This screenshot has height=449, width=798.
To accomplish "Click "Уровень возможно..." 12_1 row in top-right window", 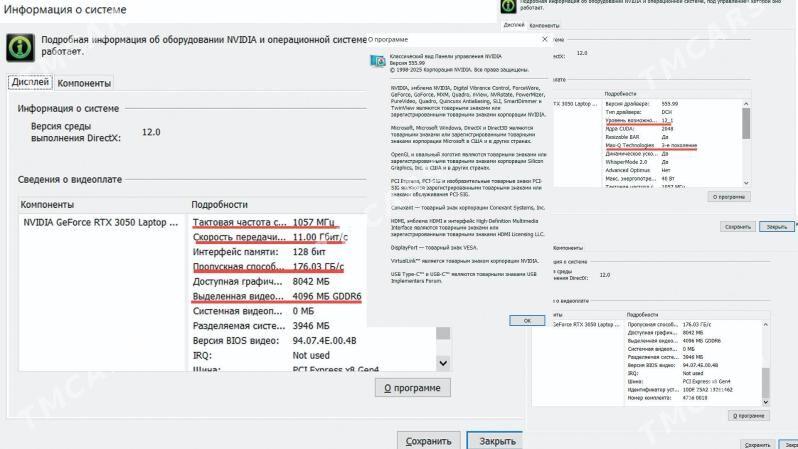I will (x=639, y=121).
